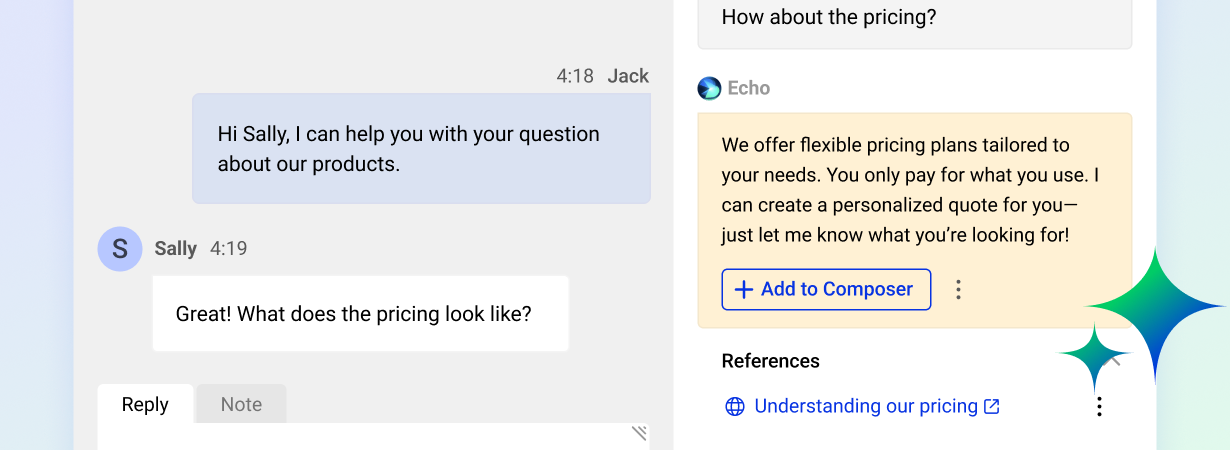Screen dimensions: 1230x450
Task: Click Sally's round avatar icon
Action: 120,249
